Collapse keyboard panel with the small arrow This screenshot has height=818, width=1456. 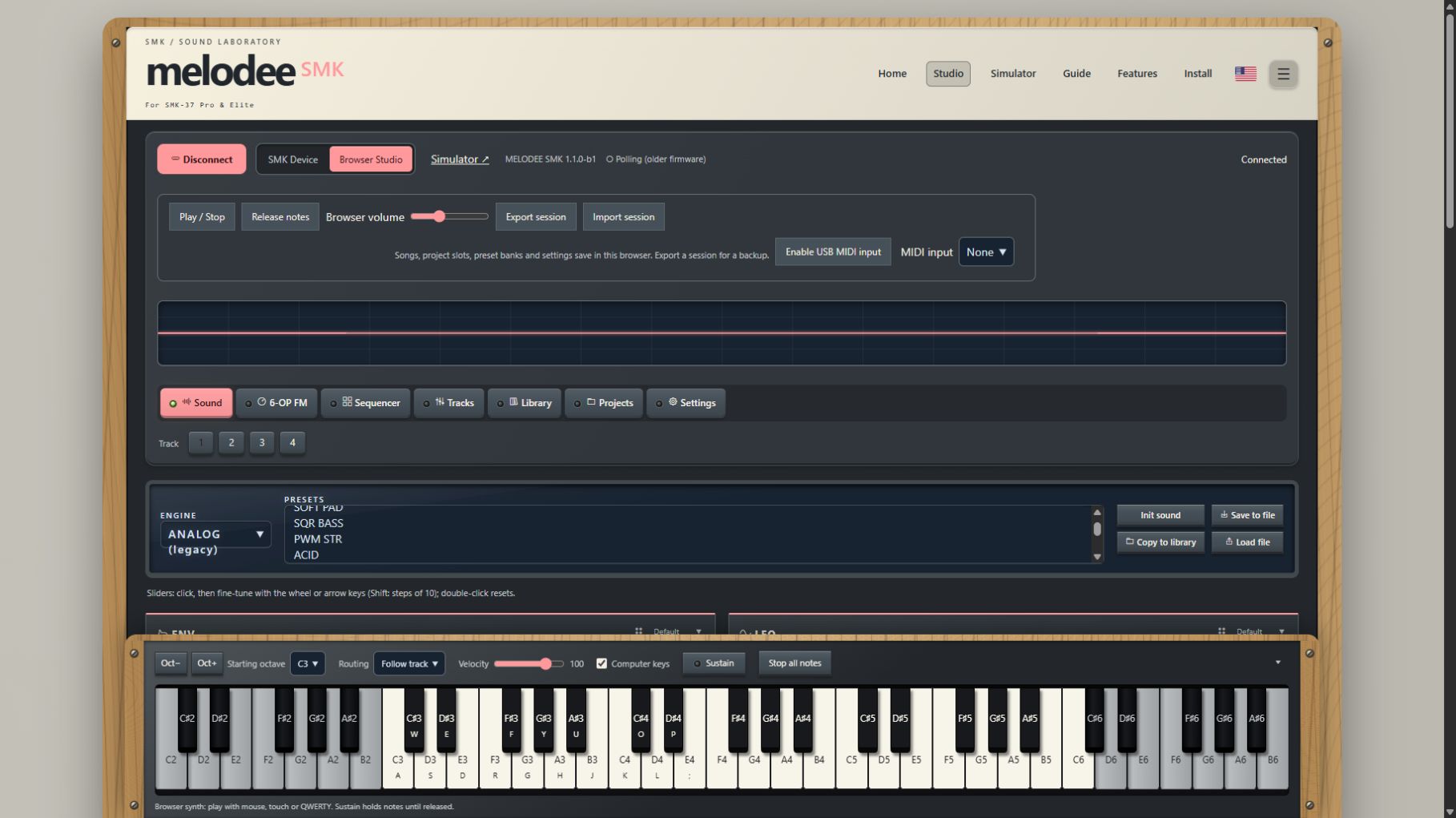pos(1277,663)
